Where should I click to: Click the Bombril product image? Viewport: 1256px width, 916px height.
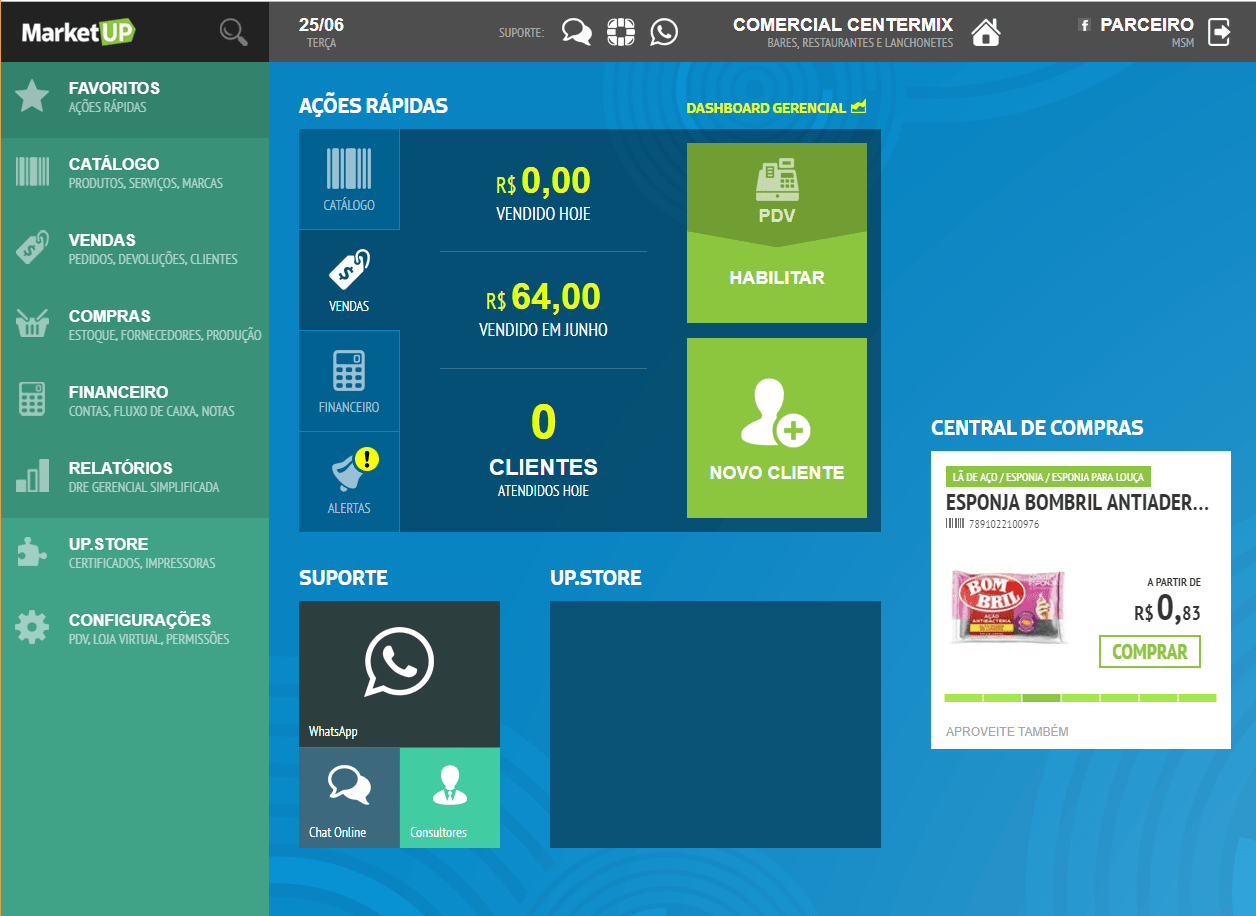(x=1010, y=607)
